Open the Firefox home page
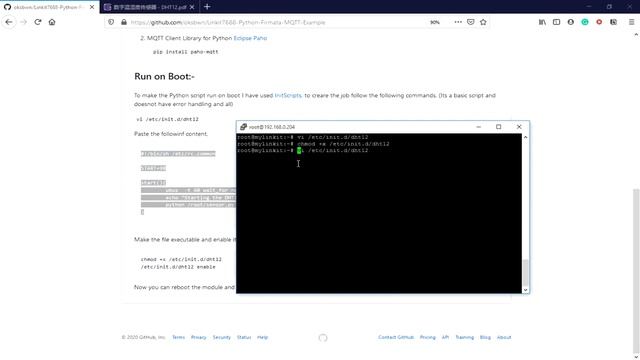Viewport: 640px width, 360px height. point(52,22)
